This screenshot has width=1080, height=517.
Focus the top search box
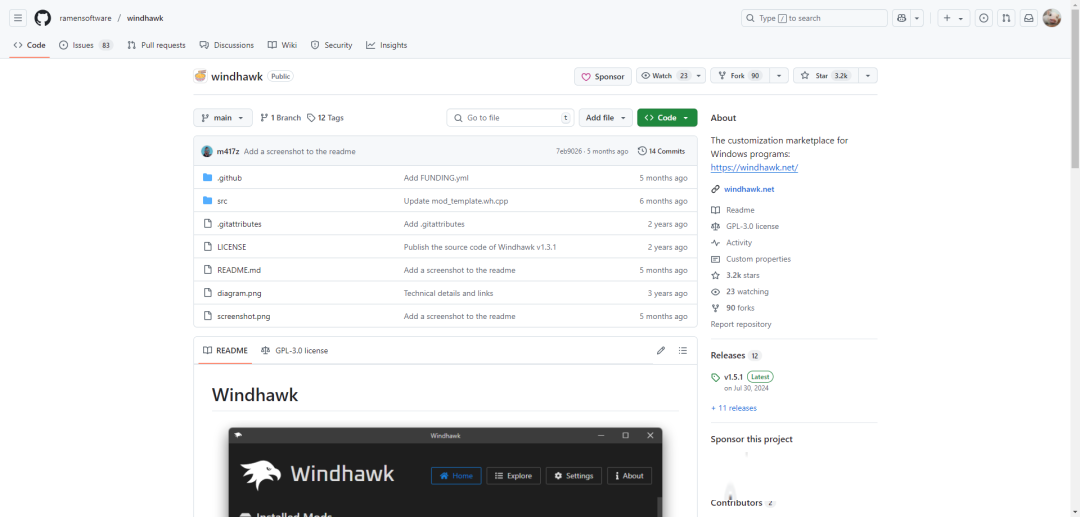click(x=814, y=19)
